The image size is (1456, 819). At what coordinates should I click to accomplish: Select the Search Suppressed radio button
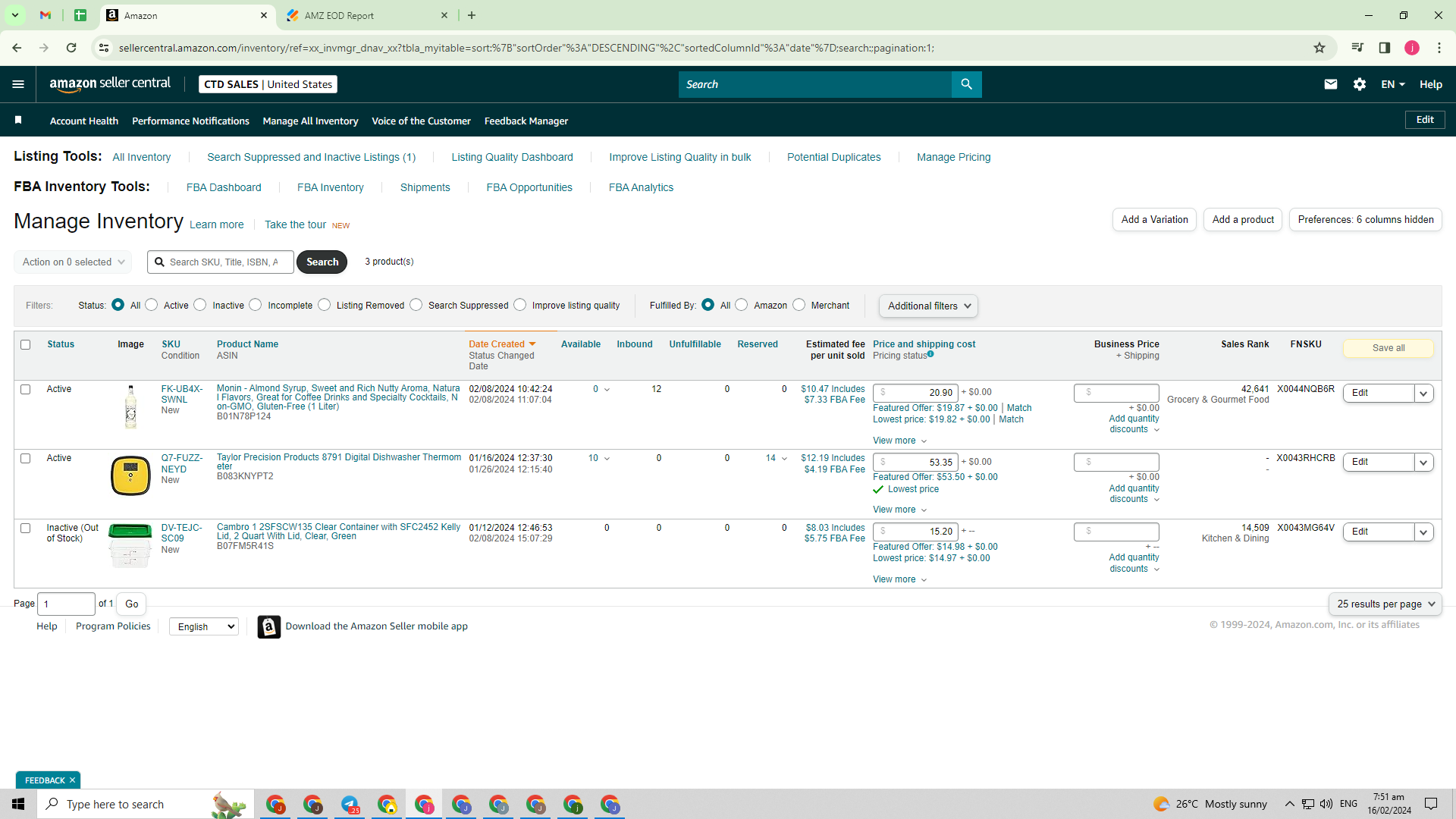tap(416, 305)
